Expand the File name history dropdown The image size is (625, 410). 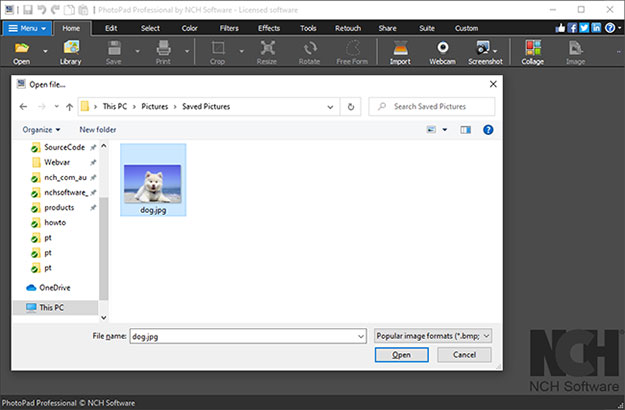click(360, 337)
